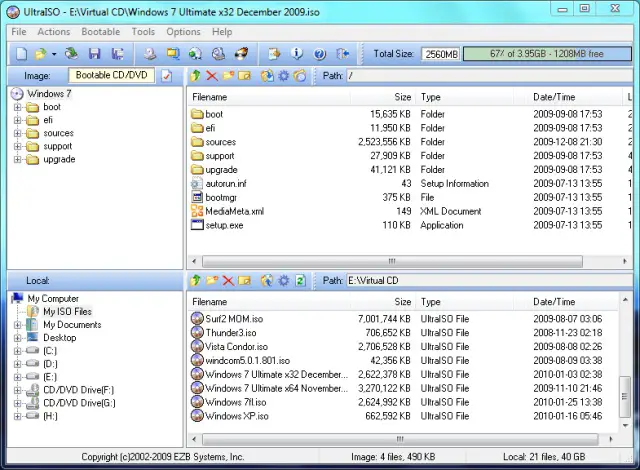Viewport: 640px width, 470px height.
Task: Open the Help menu
Action: [222, 32]
